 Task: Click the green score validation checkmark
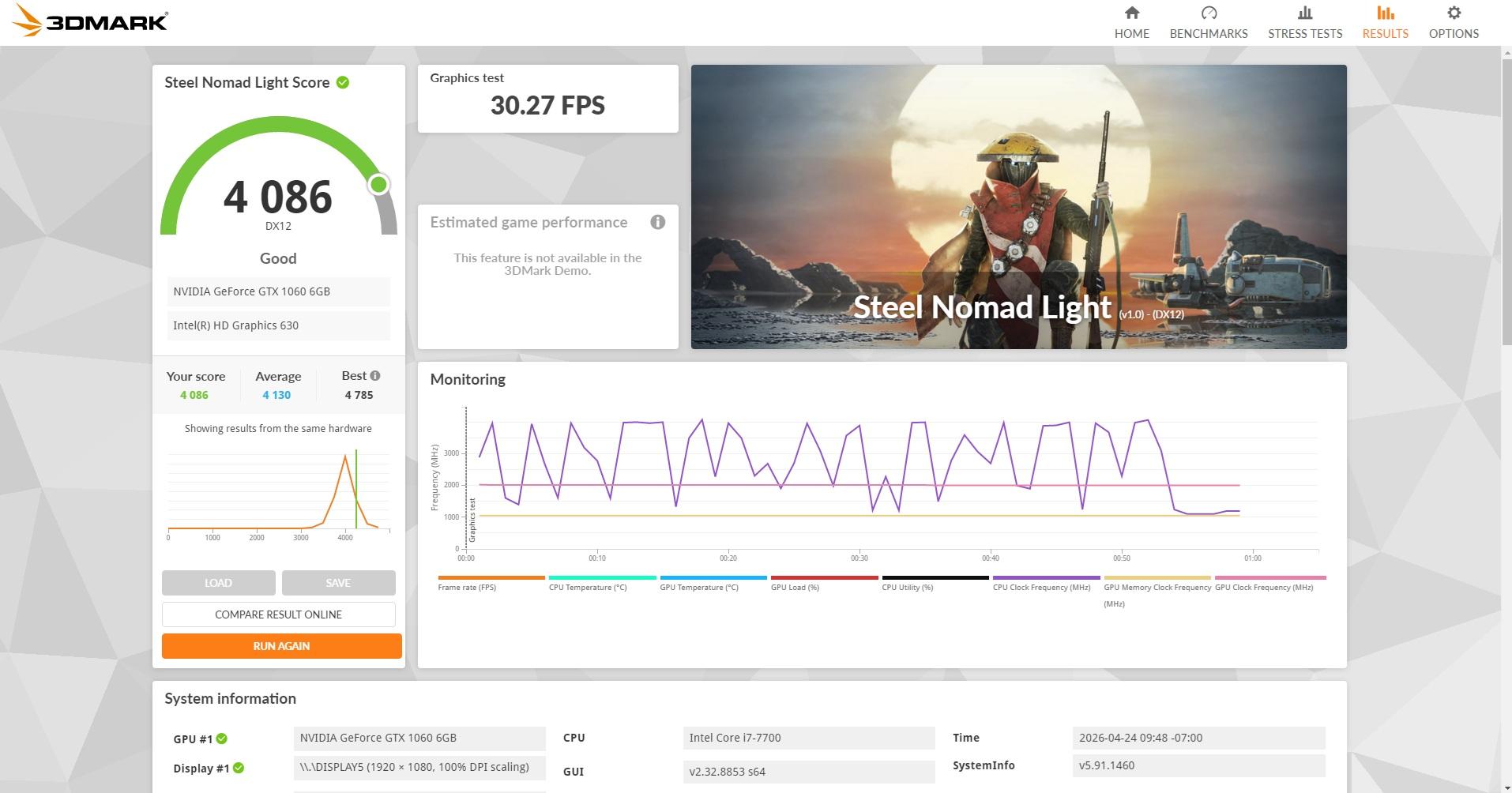(343, 82)
